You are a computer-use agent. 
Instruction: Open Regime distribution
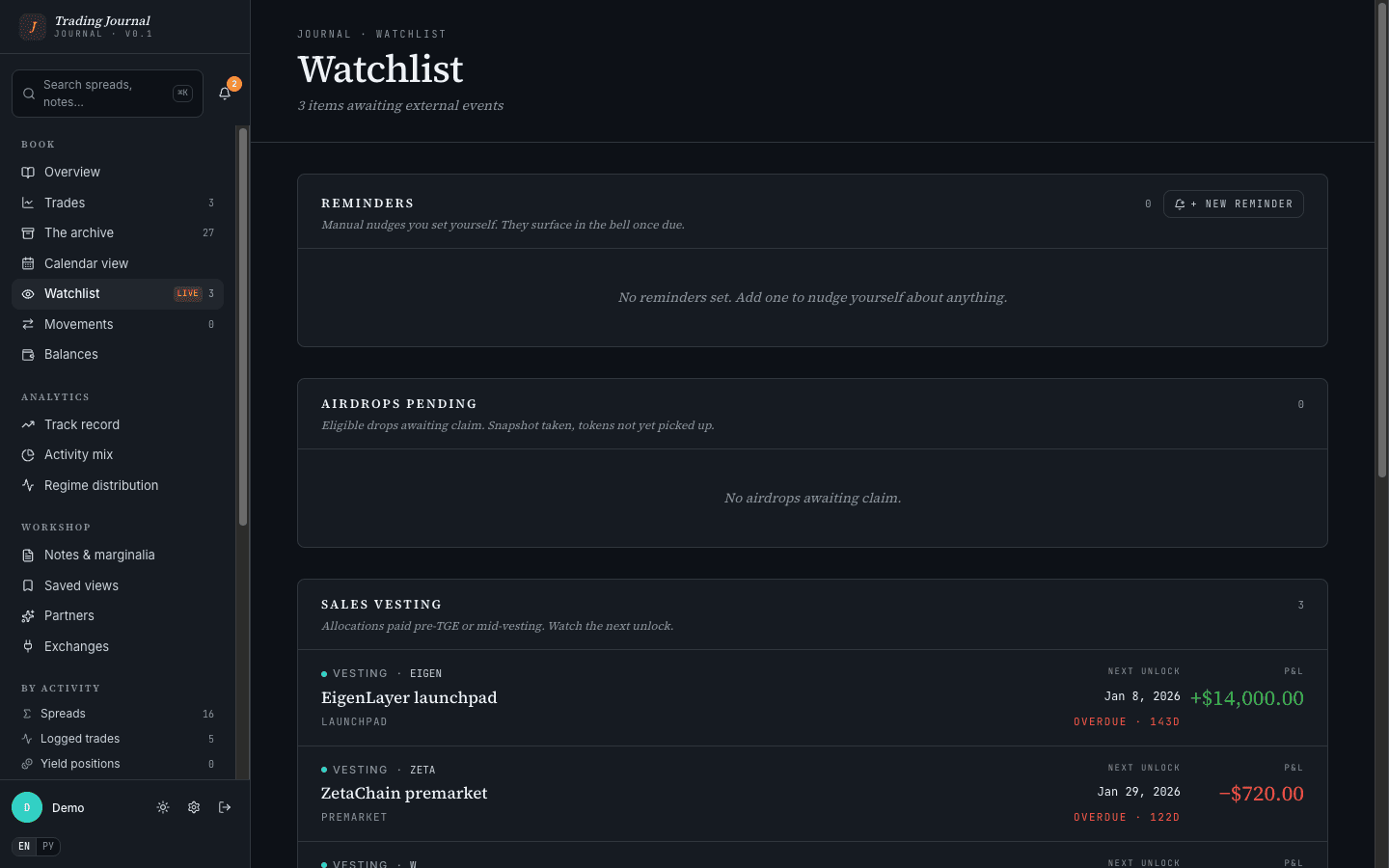click(x=118, y=485)
